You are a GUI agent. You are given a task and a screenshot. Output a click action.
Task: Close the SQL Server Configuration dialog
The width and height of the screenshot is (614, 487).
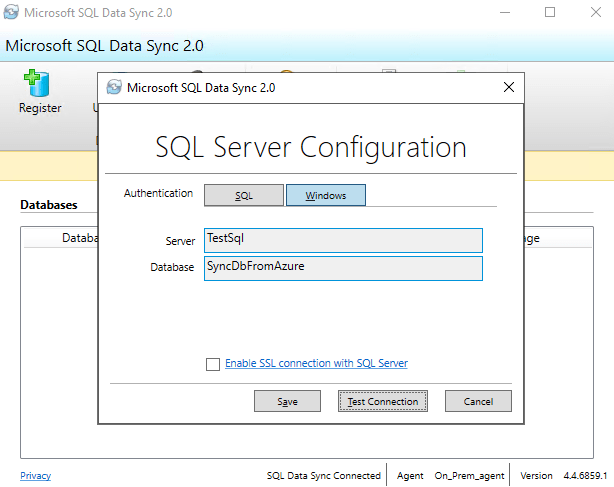[x=509, y=87]
